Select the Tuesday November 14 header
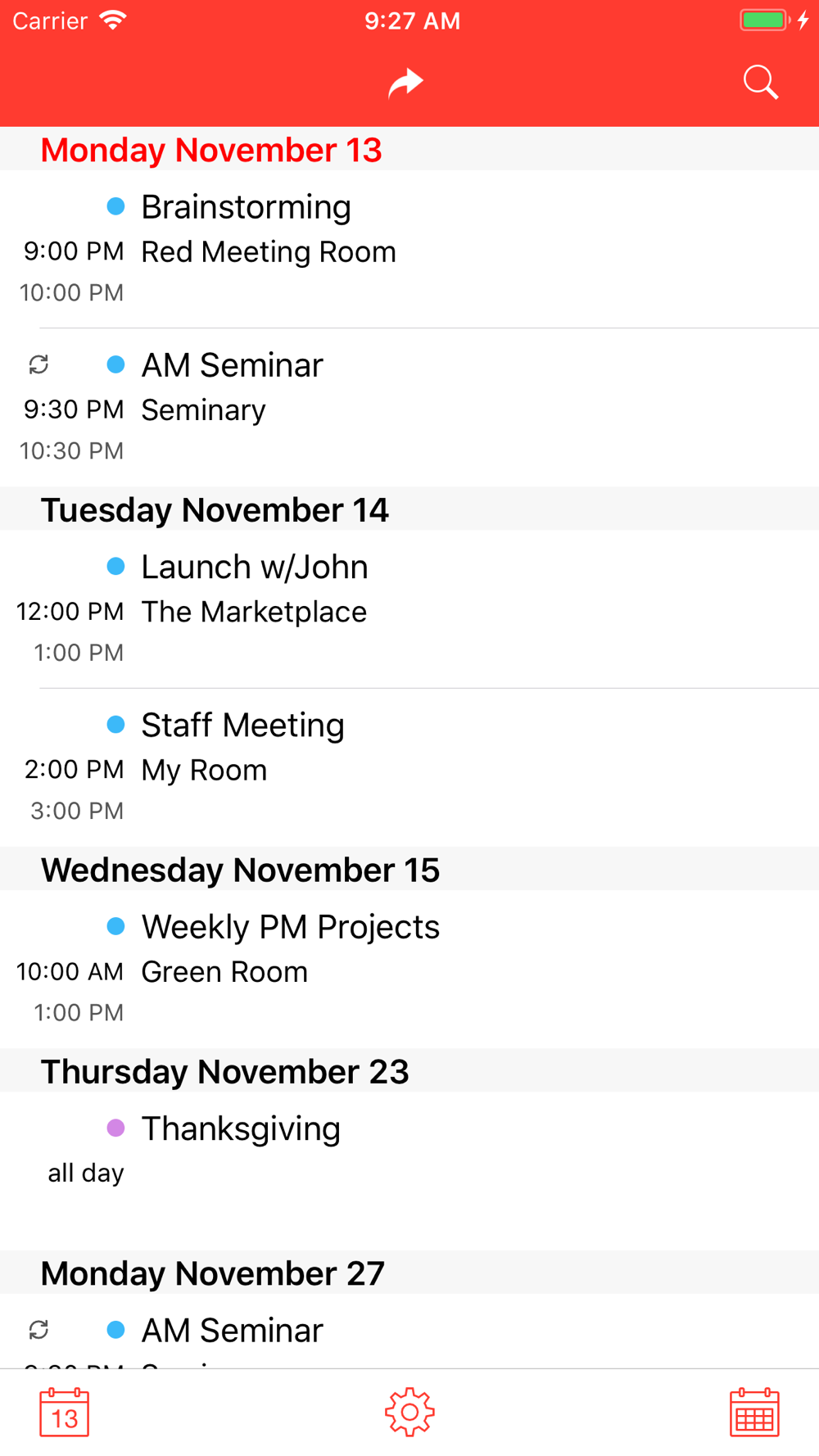The width and height of the screenshot is (819, 1456). [409, 509]
